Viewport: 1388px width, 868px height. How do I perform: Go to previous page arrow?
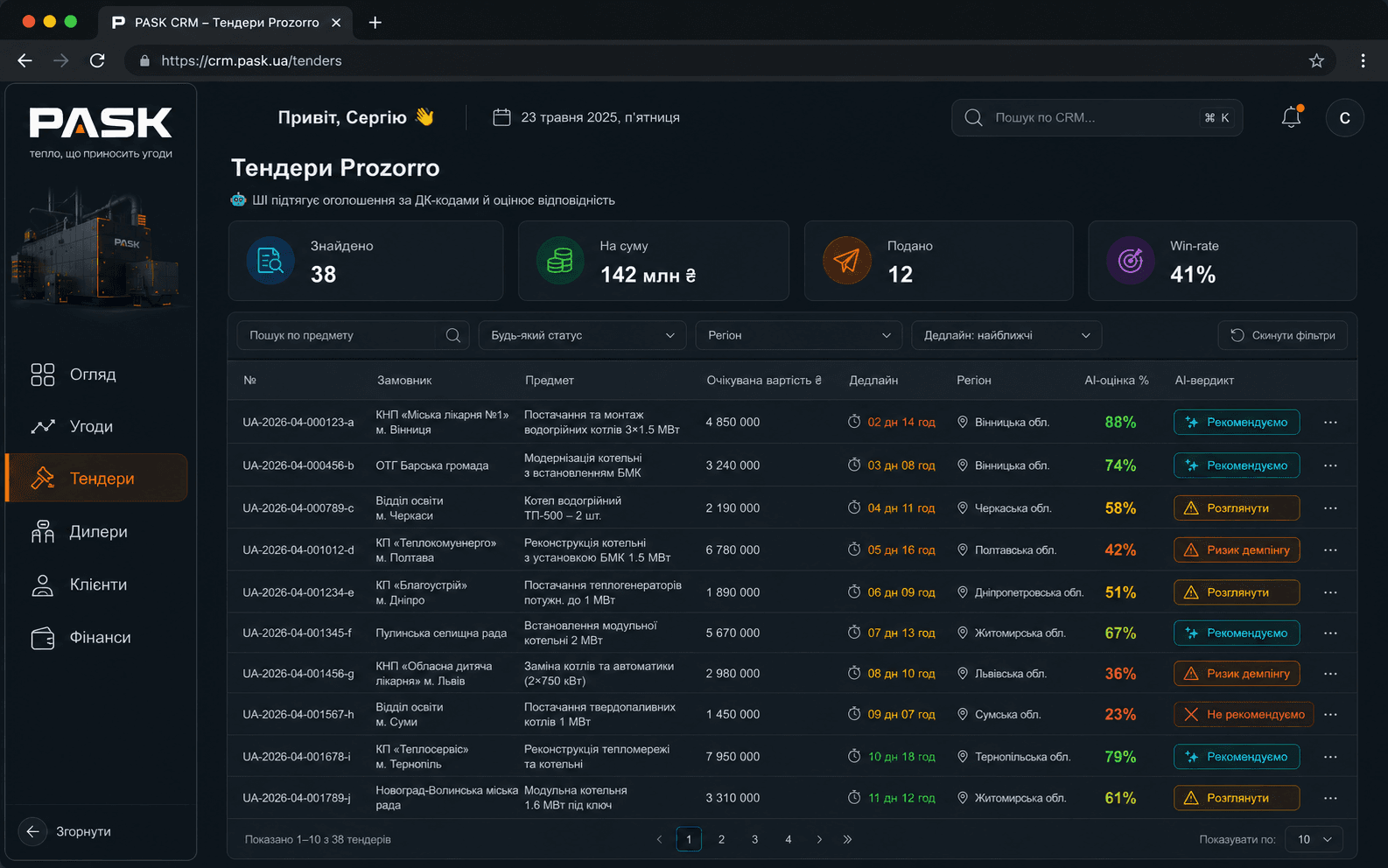coord(659,839)
